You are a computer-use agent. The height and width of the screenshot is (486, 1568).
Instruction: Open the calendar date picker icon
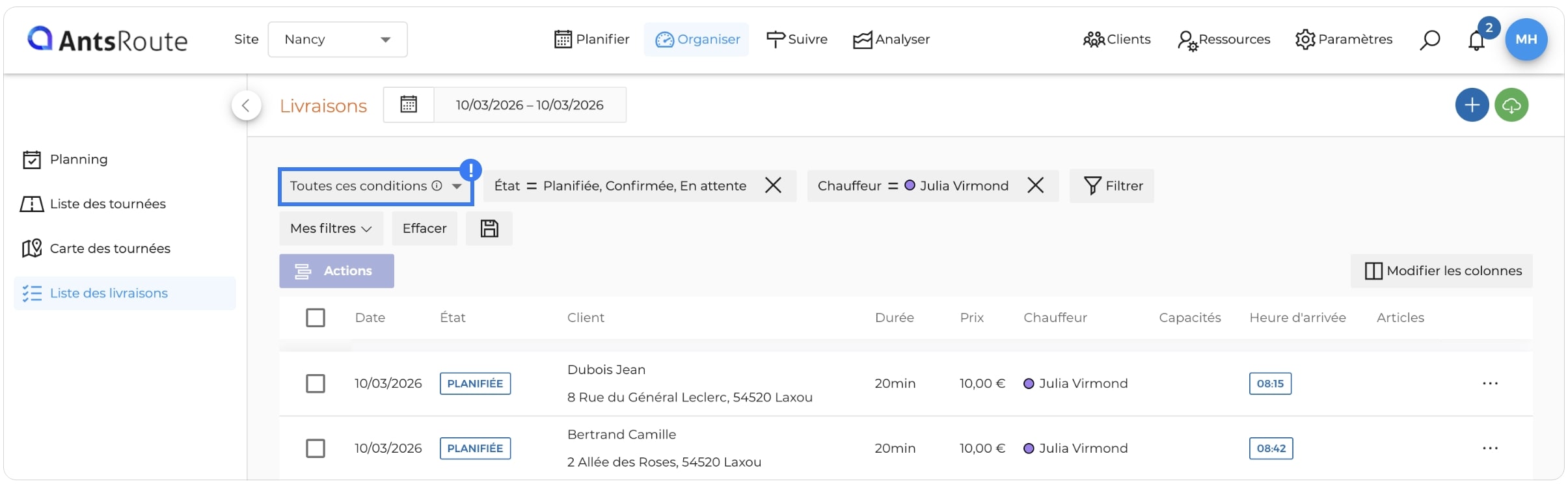409,105
